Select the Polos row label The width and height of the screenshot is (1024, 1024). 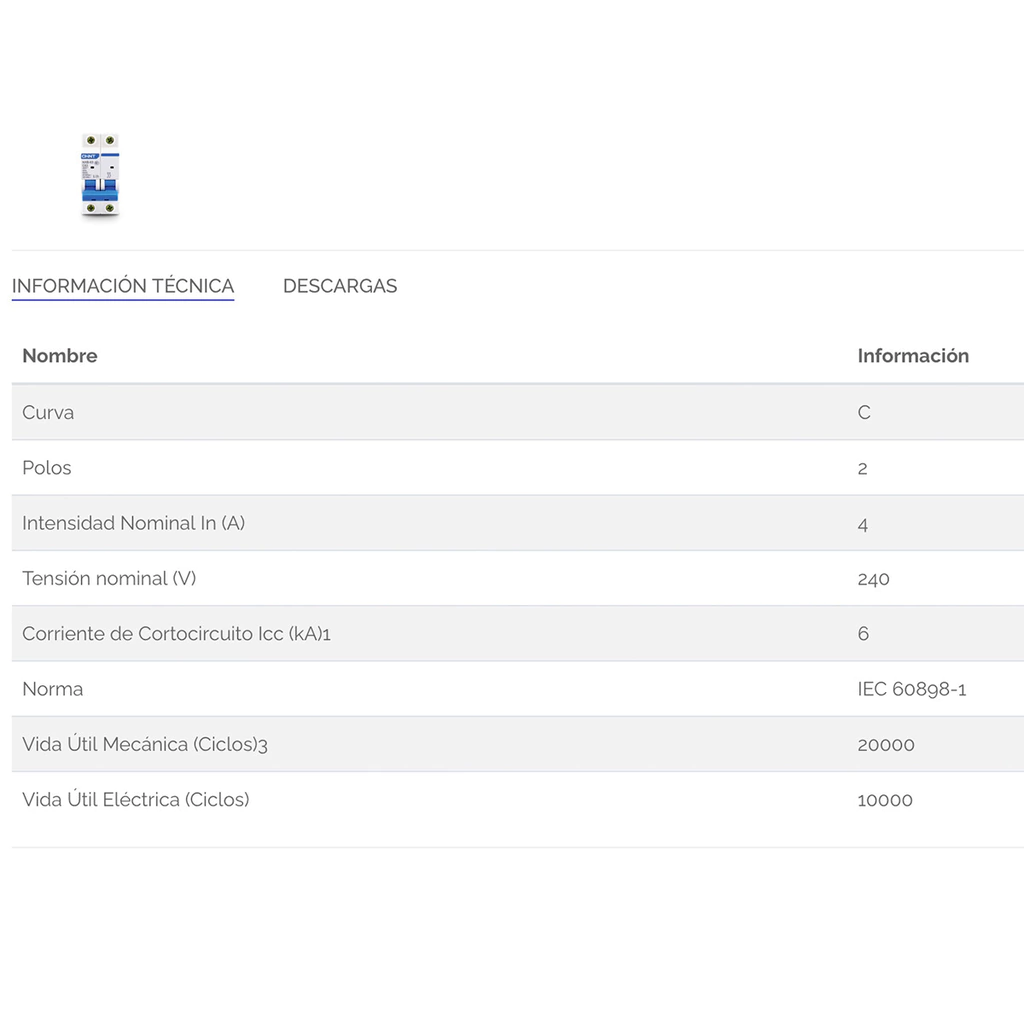point(47,468)
